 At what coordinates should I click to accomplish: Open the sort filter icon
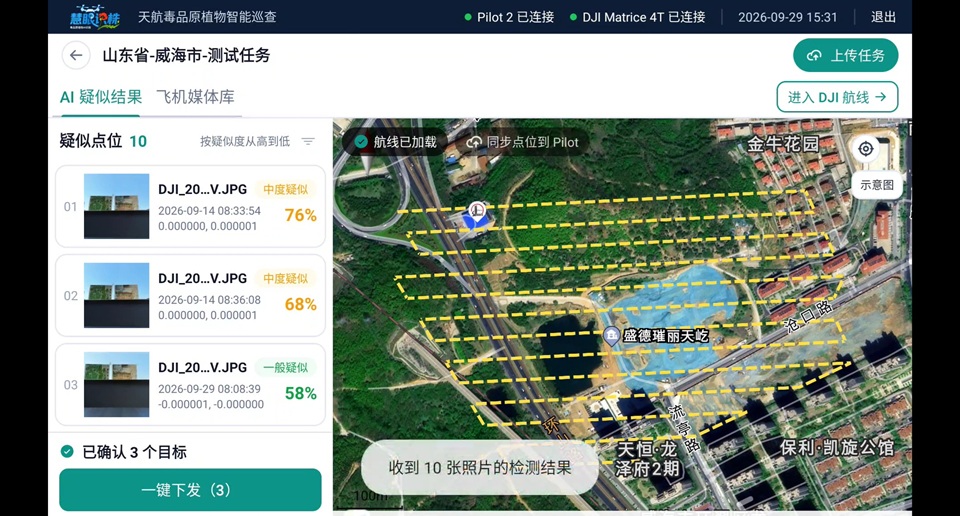pyautogui.click(x=308, y=141)
